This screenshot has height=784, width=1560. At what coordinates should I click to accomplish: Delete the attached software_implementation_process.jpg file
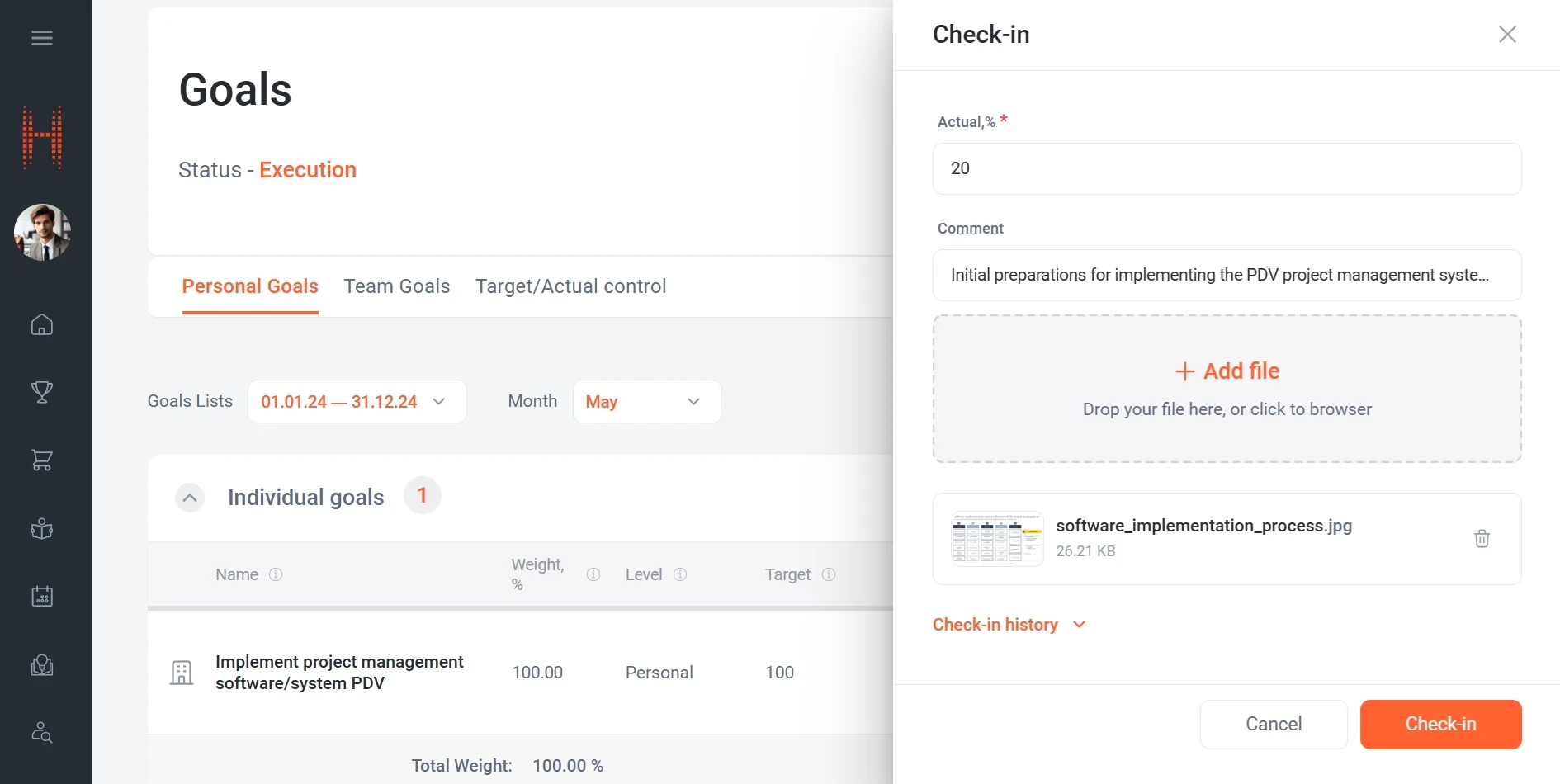click(1482, 539)
